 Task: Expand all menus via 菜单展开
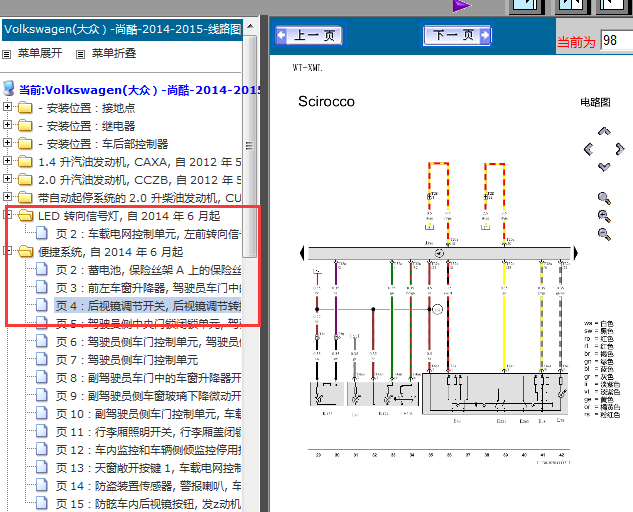40,53
